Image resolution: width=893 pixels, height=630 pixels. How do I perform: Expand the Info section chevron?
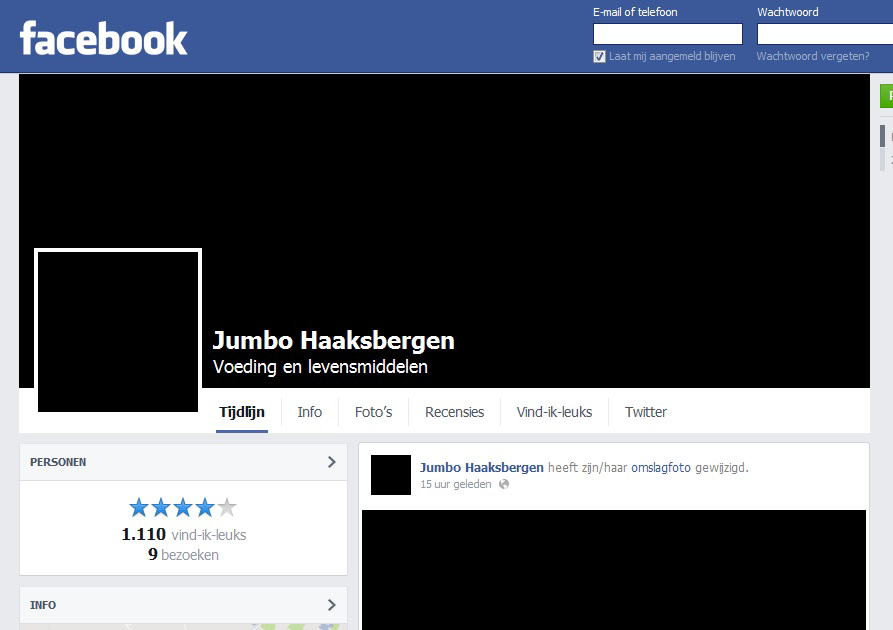point(332,605)
